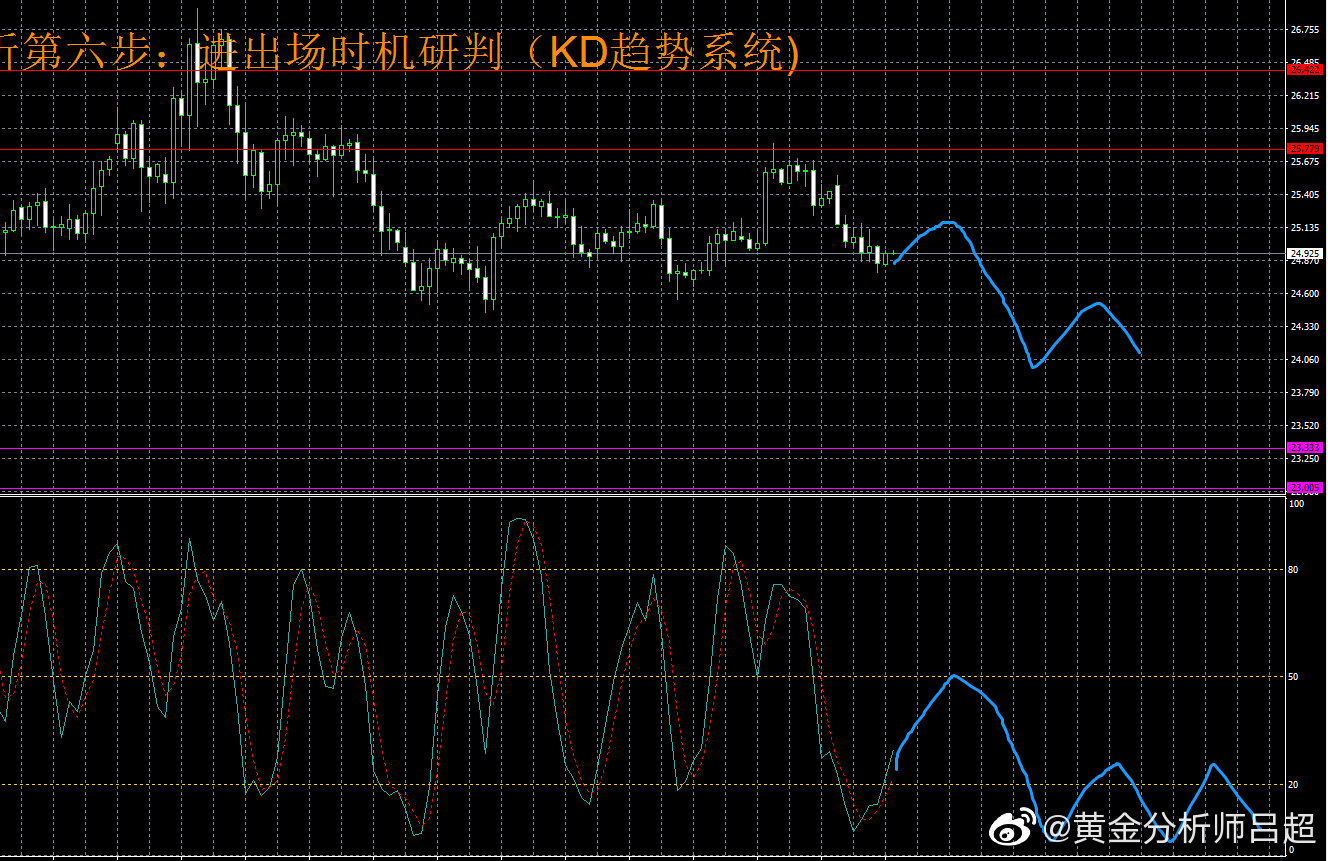Click the 80 level on indicator scale
Viewport: 1328px width, 861px height.
click(1294, 570)
